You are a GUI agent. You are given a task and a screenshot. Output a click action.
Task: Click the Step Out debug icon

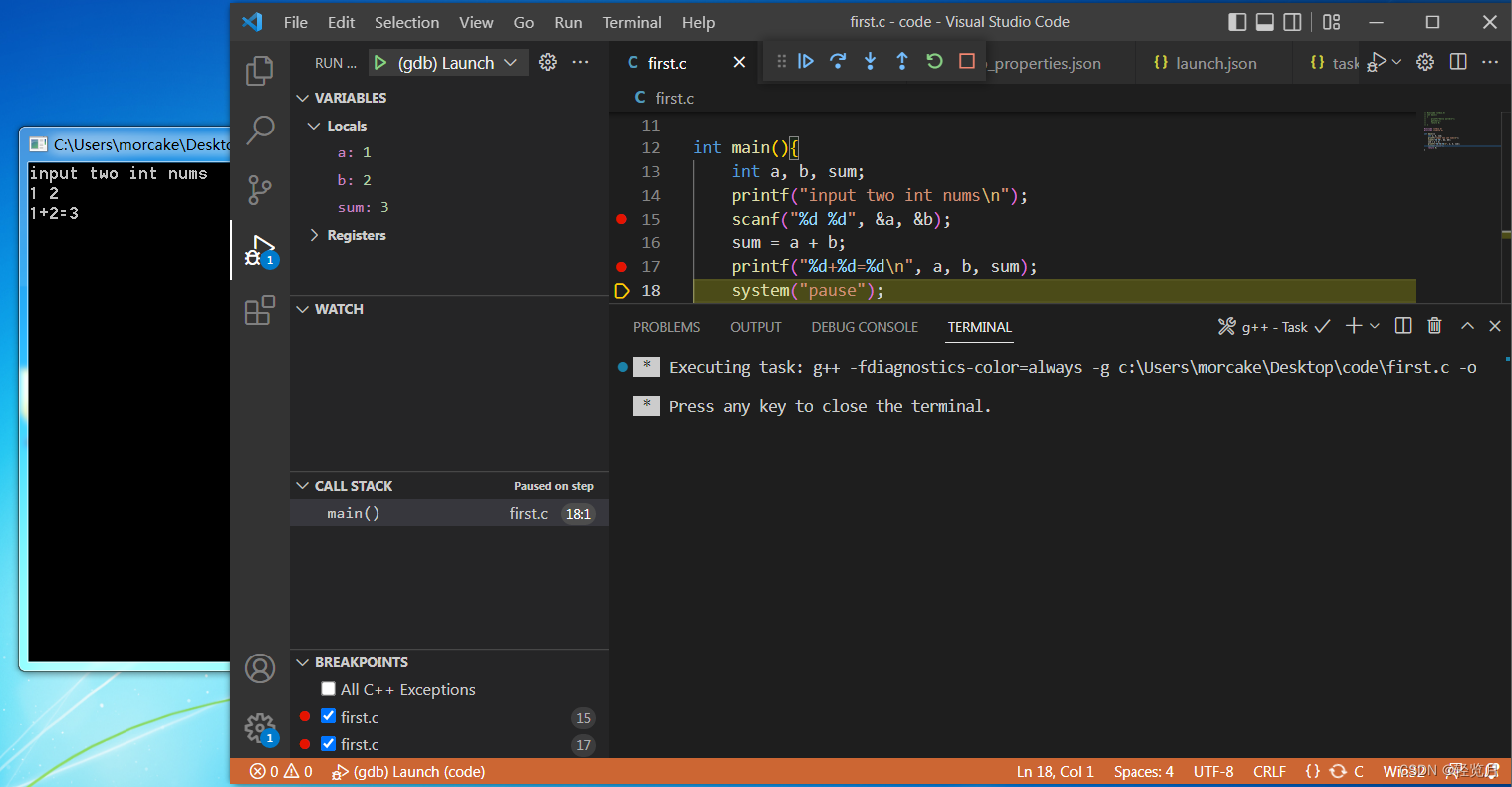(901, 61)
